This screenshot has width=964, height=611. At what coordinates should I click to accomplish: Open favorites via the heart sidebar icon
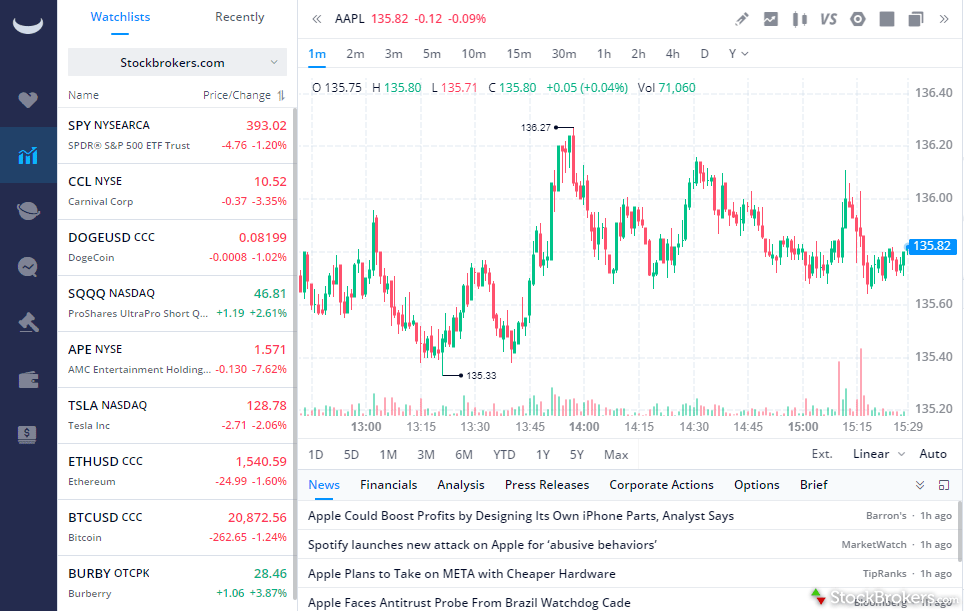(x=27, y=100)
